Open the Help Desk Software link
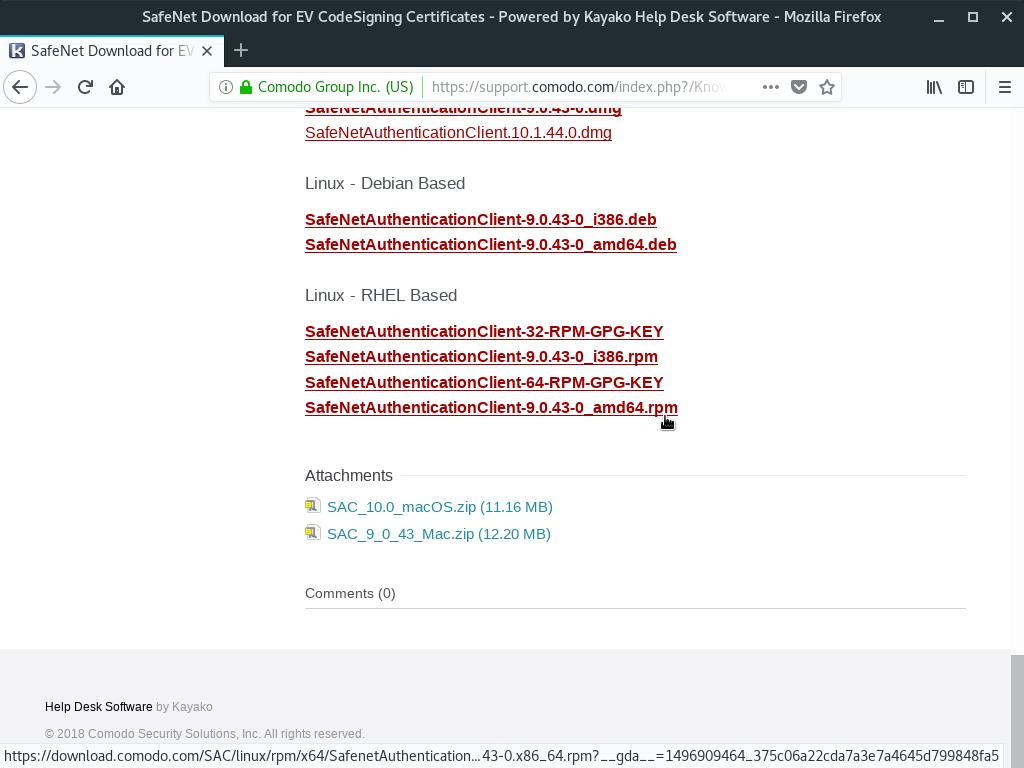 click(99, 707)
